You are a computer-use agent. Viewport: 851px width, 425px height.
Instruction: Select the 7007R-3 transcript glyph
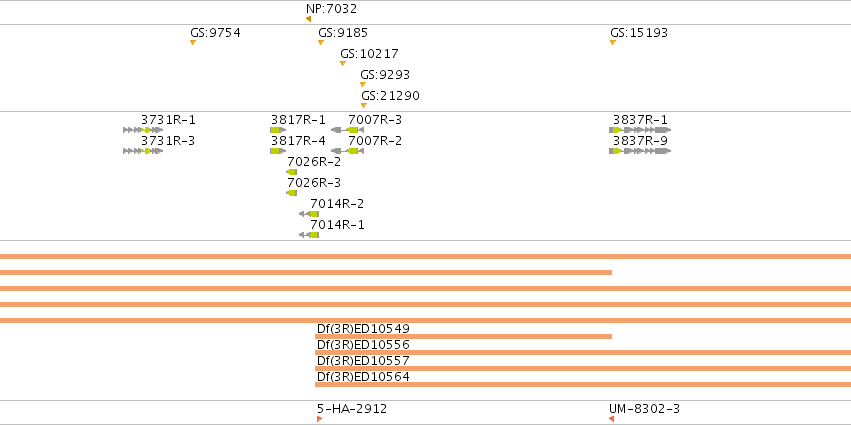pyautogui.click(x=347, y=130)
